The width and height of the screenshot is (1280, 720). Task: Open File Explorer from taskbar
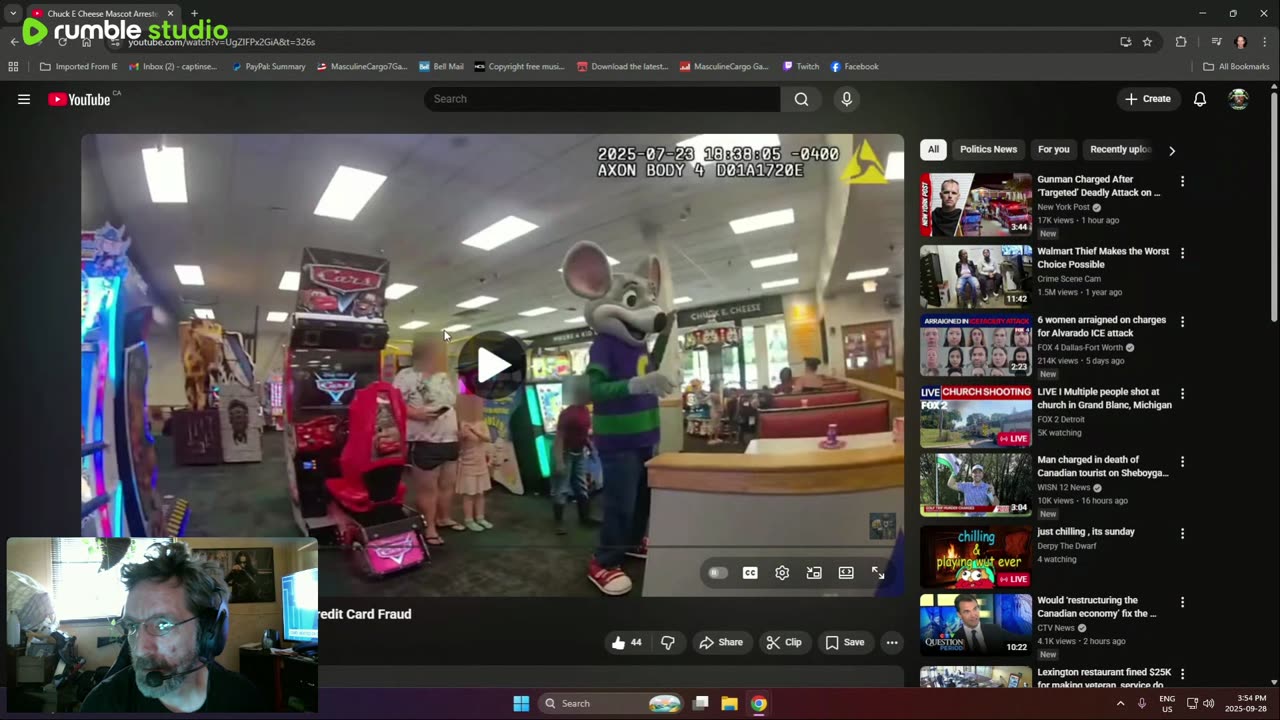[x=730, y=703]
